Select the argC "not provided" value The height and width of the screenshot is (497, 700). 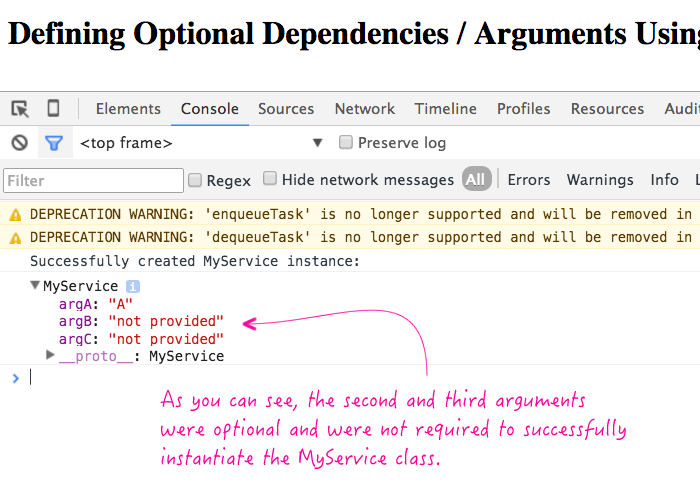coord(166,339)
